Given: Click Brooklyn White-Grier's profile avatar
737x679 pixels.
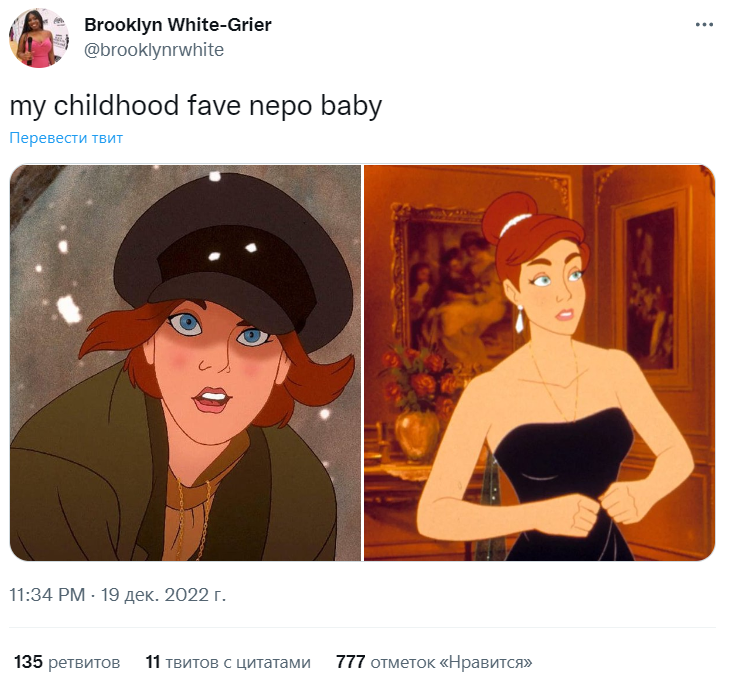Looking at the screenshot, I should point(39,39).
